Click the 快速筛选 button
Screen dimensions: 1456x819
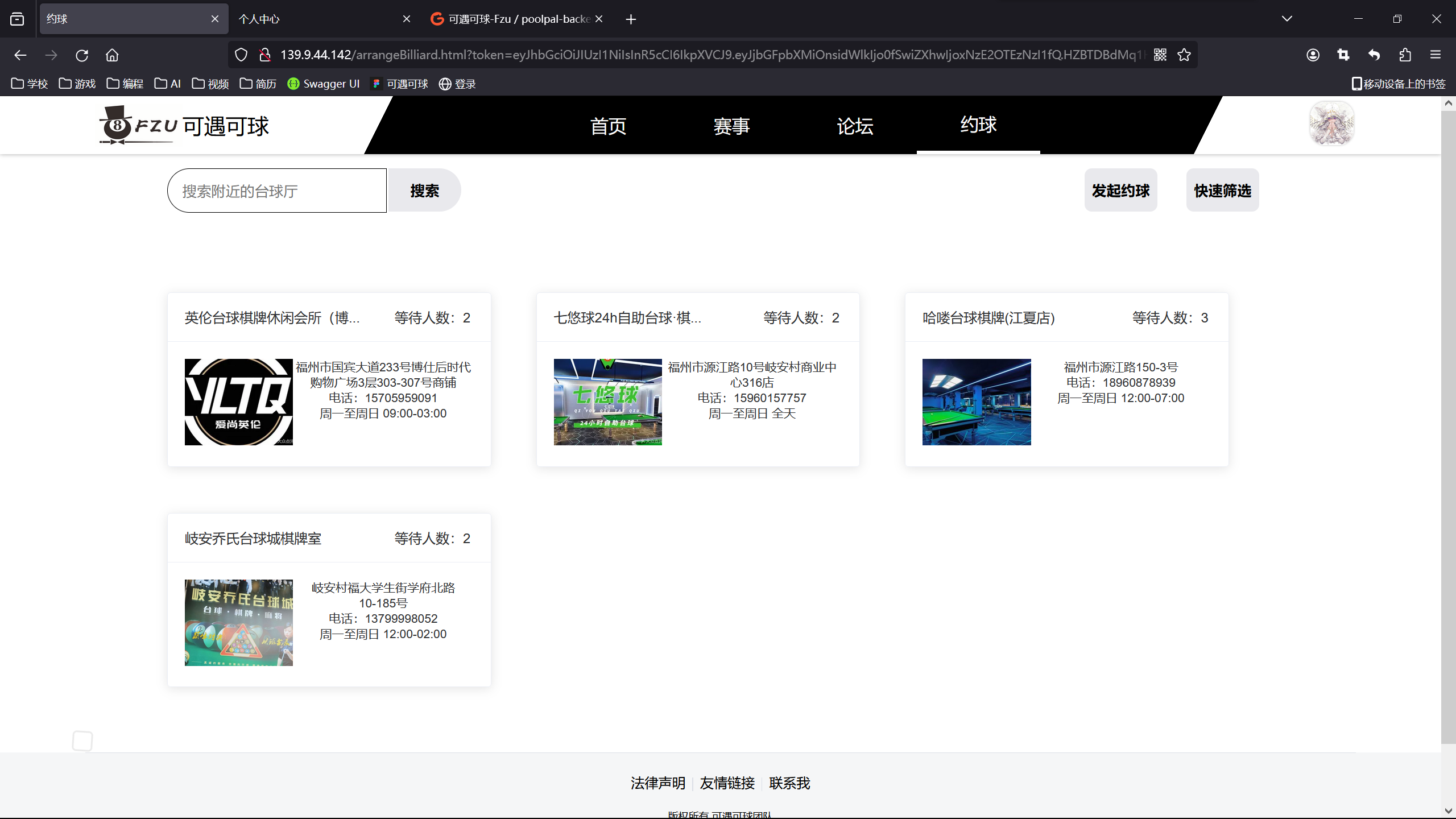click(x=1222, y=191)
